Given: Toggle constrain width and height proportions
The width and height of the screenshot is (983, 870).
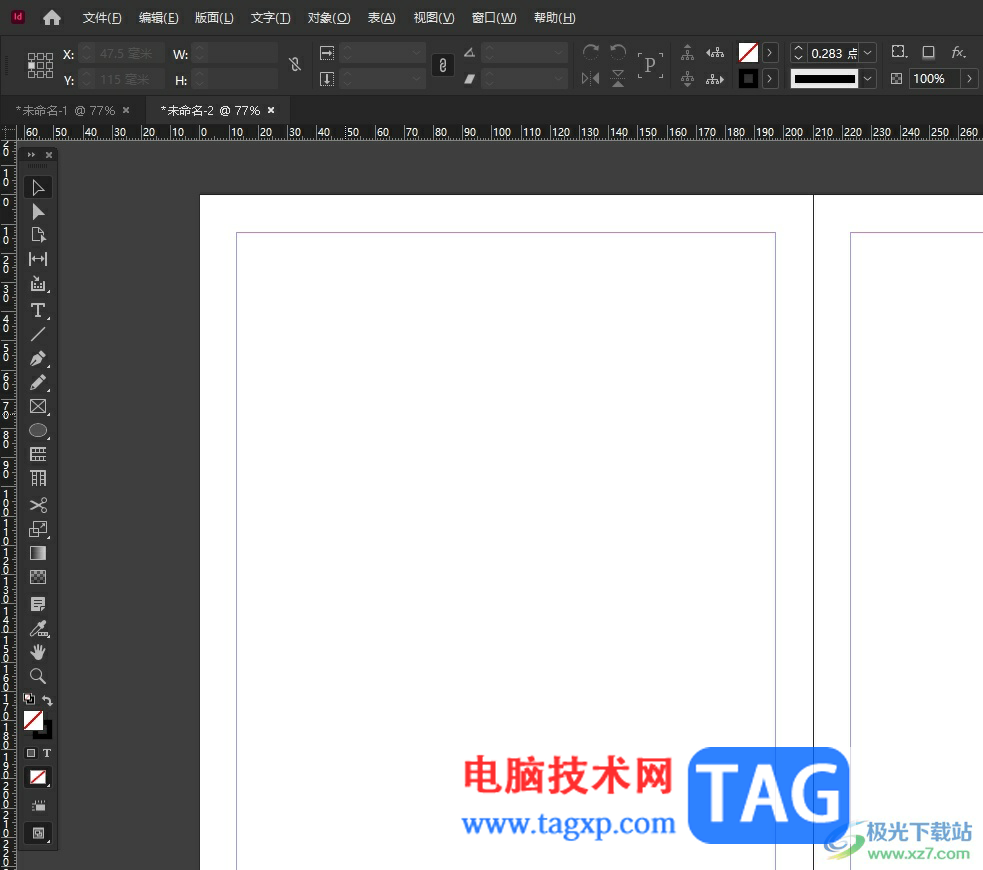Looking at the screenshot, I should [x=295, y=64].
